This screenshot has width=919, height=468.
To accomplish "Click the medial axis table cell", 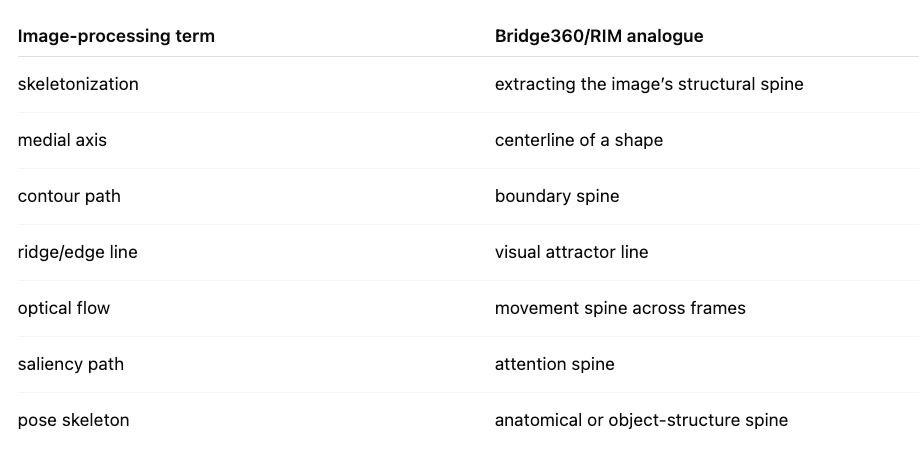I will tap(62, 141).
